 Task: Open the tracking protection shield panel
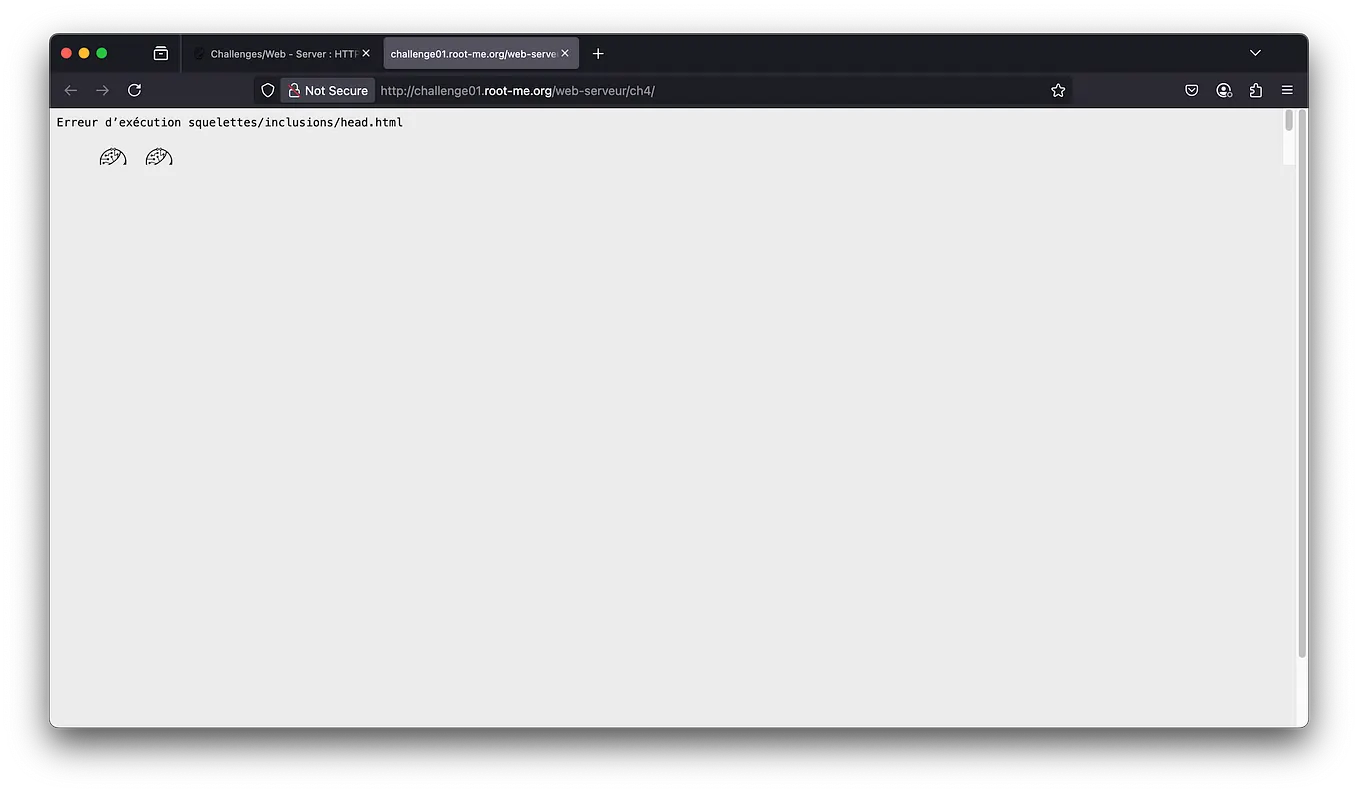point(267,90)
